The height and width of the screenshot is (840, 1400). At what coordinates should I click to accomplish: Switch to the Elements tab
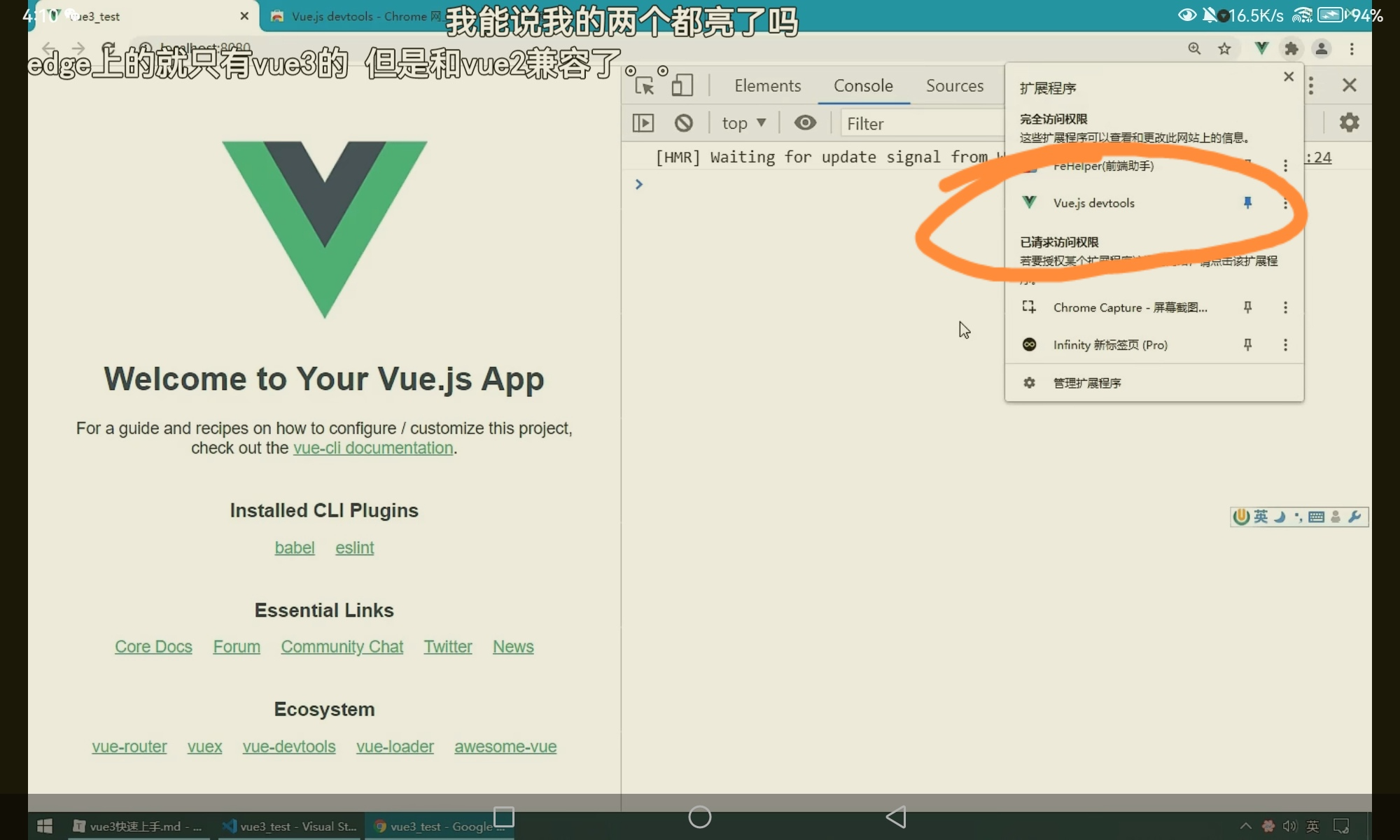[767, 85]
